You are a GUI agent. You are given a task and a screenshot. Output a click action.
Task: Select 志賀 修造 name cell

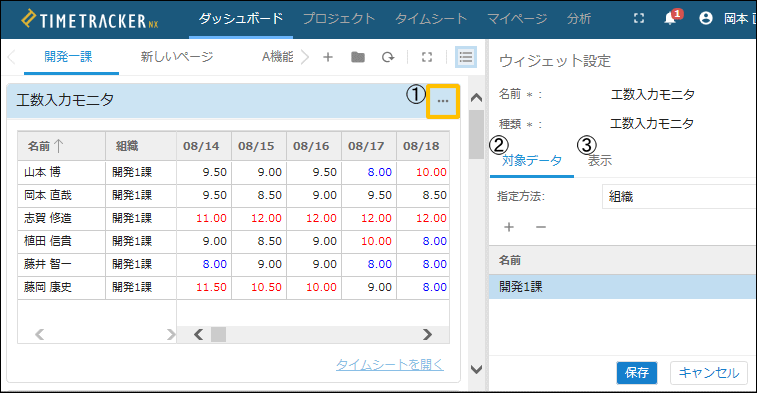tap(61, 218)
